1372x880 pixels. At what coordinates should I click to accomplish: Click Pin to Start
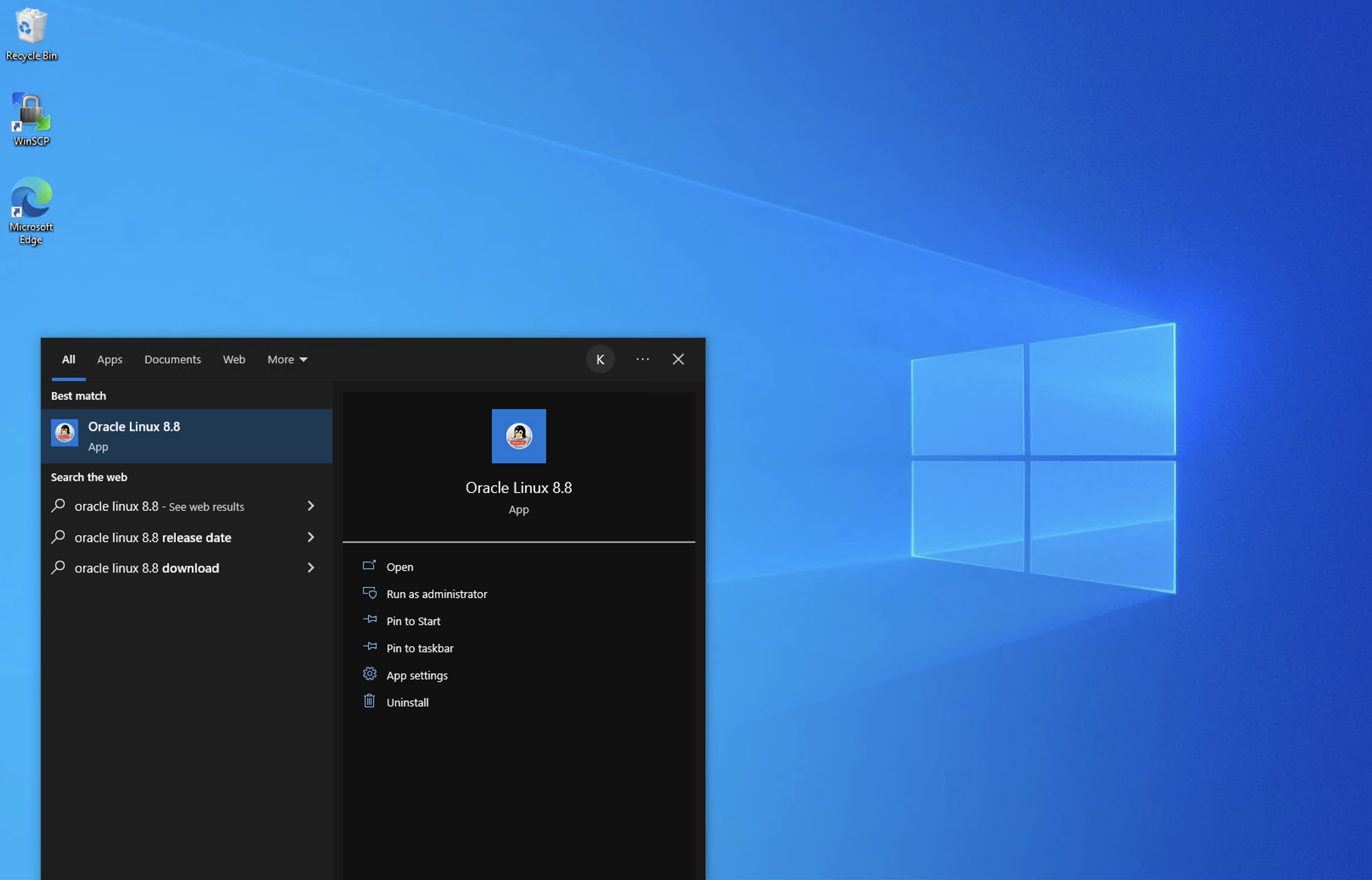[x=413, y=621]
